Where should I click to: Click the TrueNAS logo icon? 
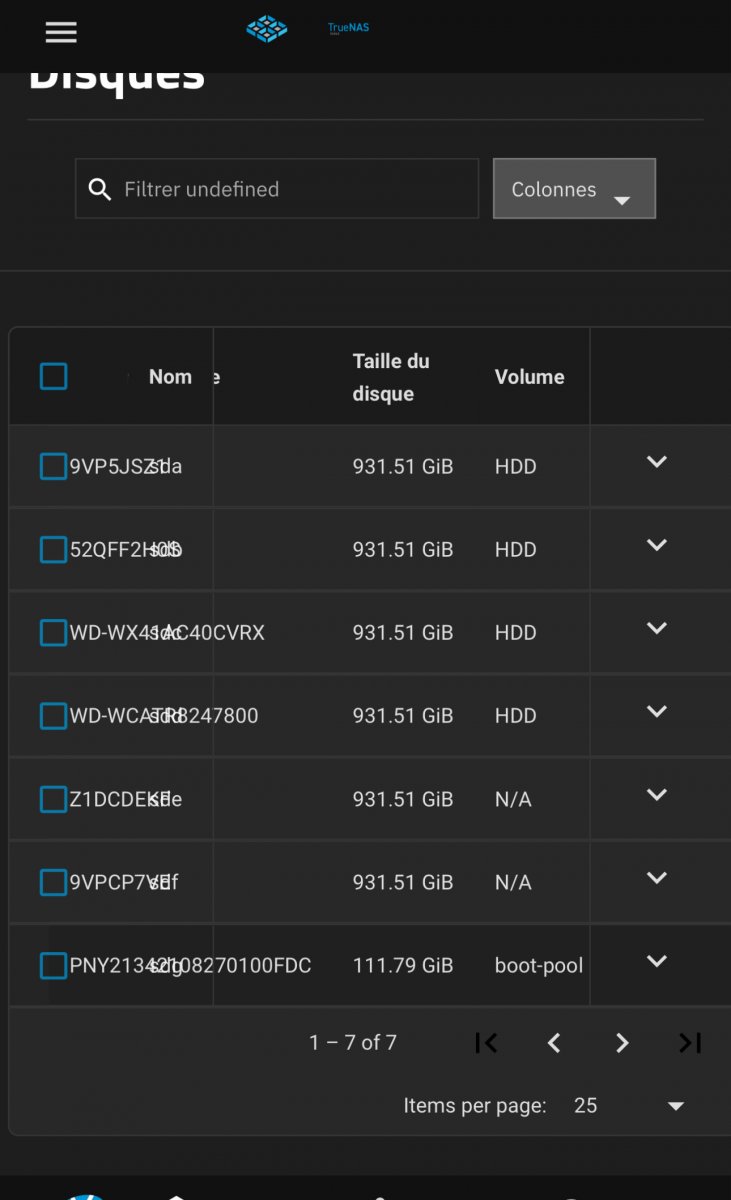[267, 29]
